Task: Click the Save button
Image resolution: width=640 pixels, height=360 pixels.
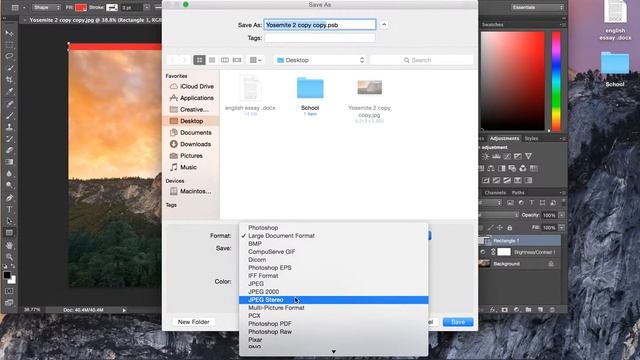Action: pos(458,322)
